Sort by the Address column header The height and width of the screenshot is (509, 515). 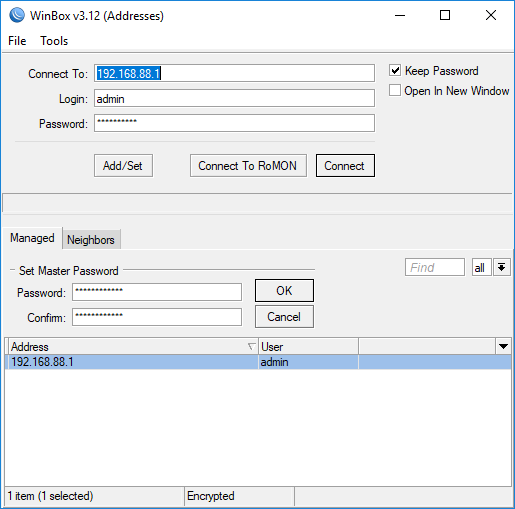(x=133, y=347)
